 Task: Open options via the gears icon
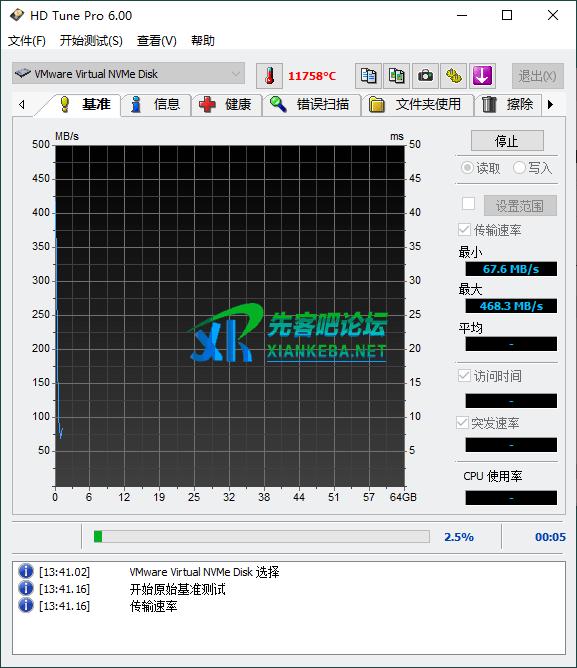[x=453, y=76]
